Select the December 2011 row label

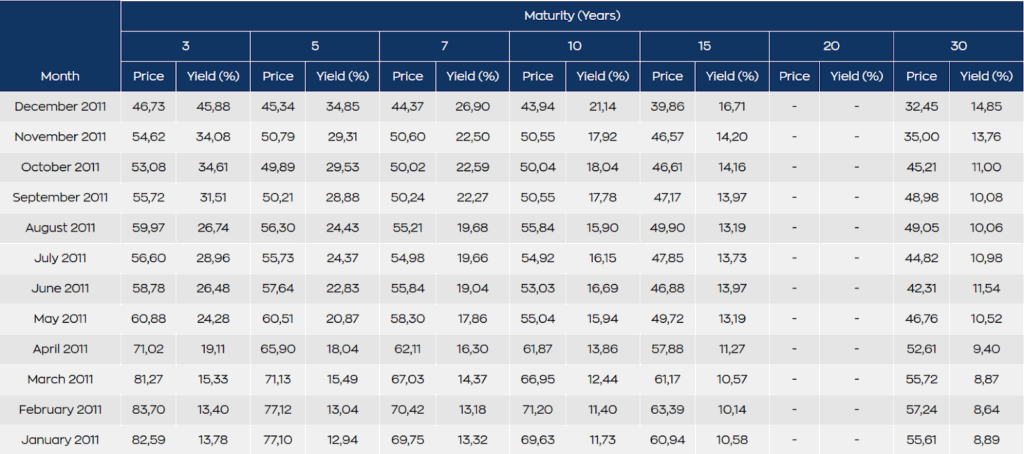coord(60,107)
